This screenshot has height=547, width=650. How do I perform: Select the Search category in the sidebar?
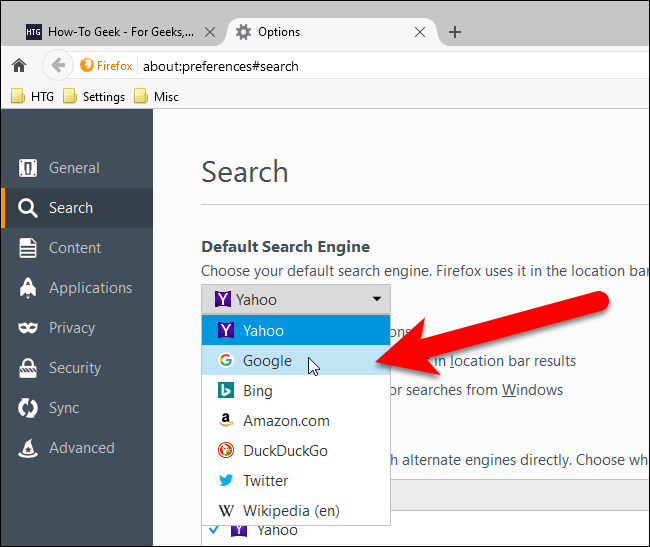tap(70, 208)
